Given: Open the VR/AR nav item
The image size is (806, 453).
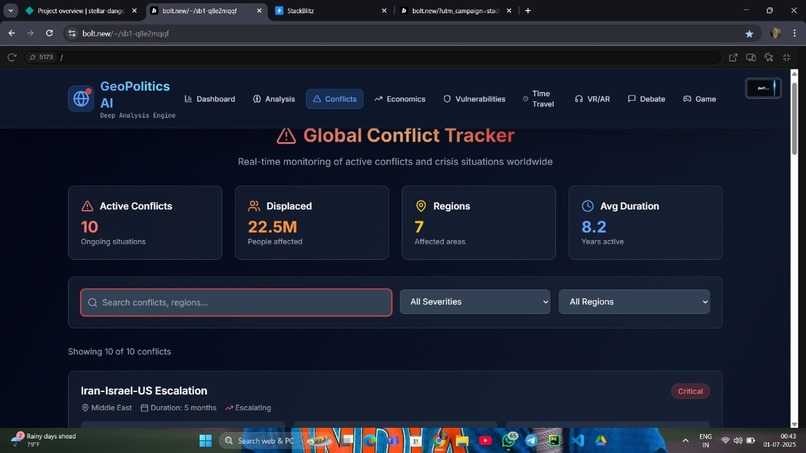Looking at the screenshot, I should 593,99.
